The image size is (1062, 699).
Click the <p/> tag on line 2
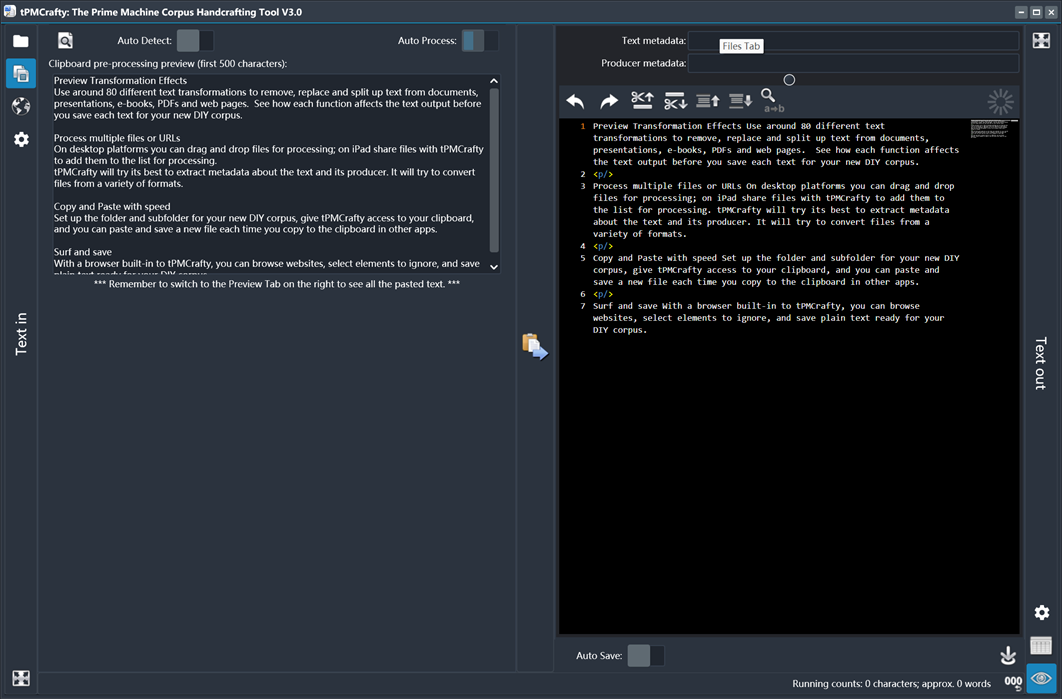point(603,174)
